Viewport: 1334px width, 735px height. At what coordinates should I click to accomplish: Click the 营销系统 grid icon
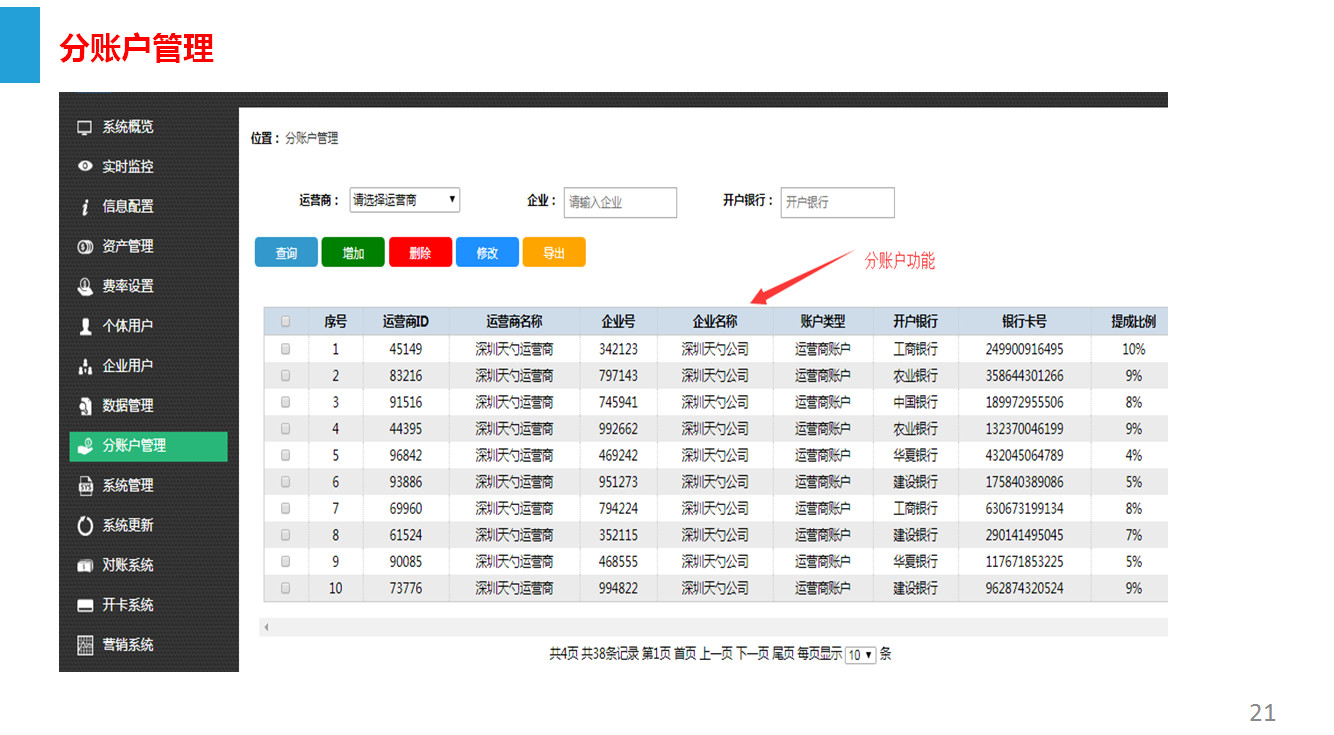point(85,645)
